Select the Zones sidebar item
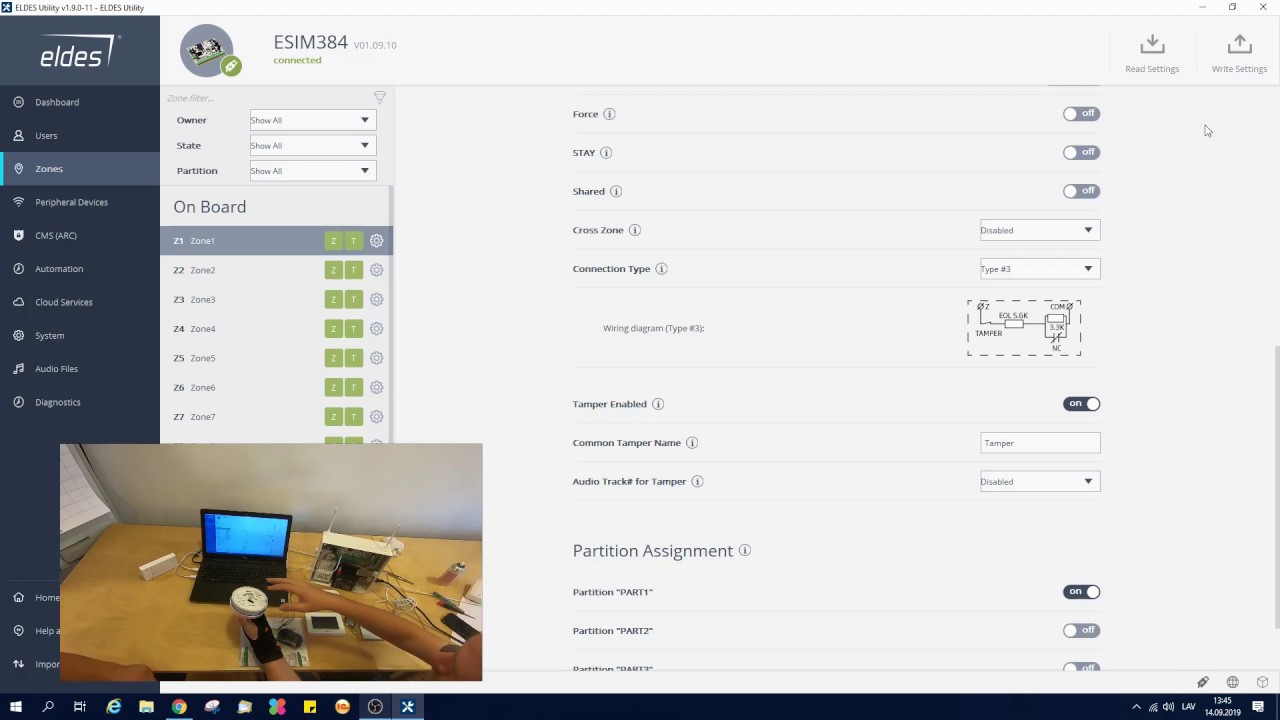This screenshot has width=1280, height=720. [x=80, y=169]
